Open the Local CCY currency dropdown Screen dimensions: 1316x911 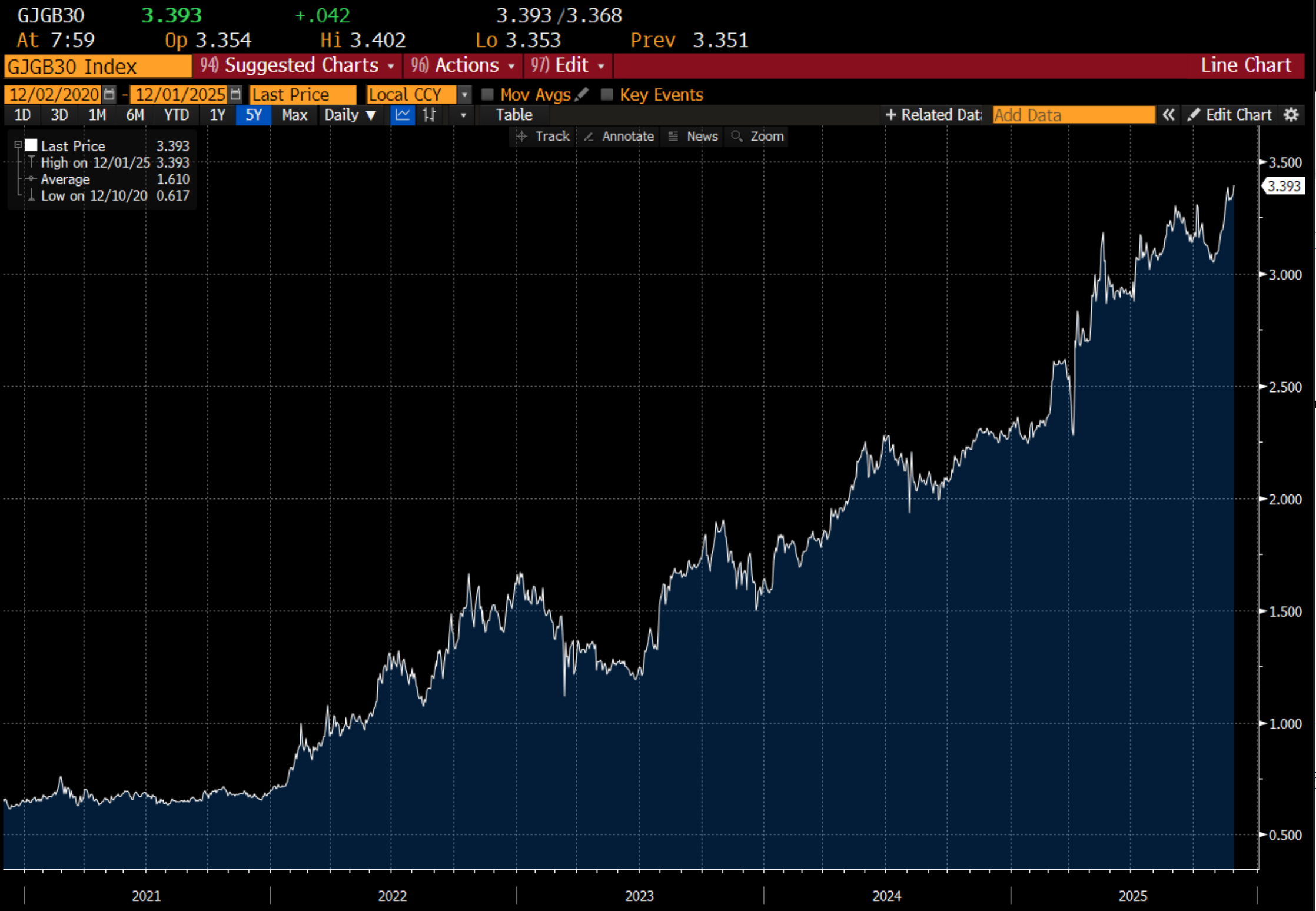click(x=464, y=94)
